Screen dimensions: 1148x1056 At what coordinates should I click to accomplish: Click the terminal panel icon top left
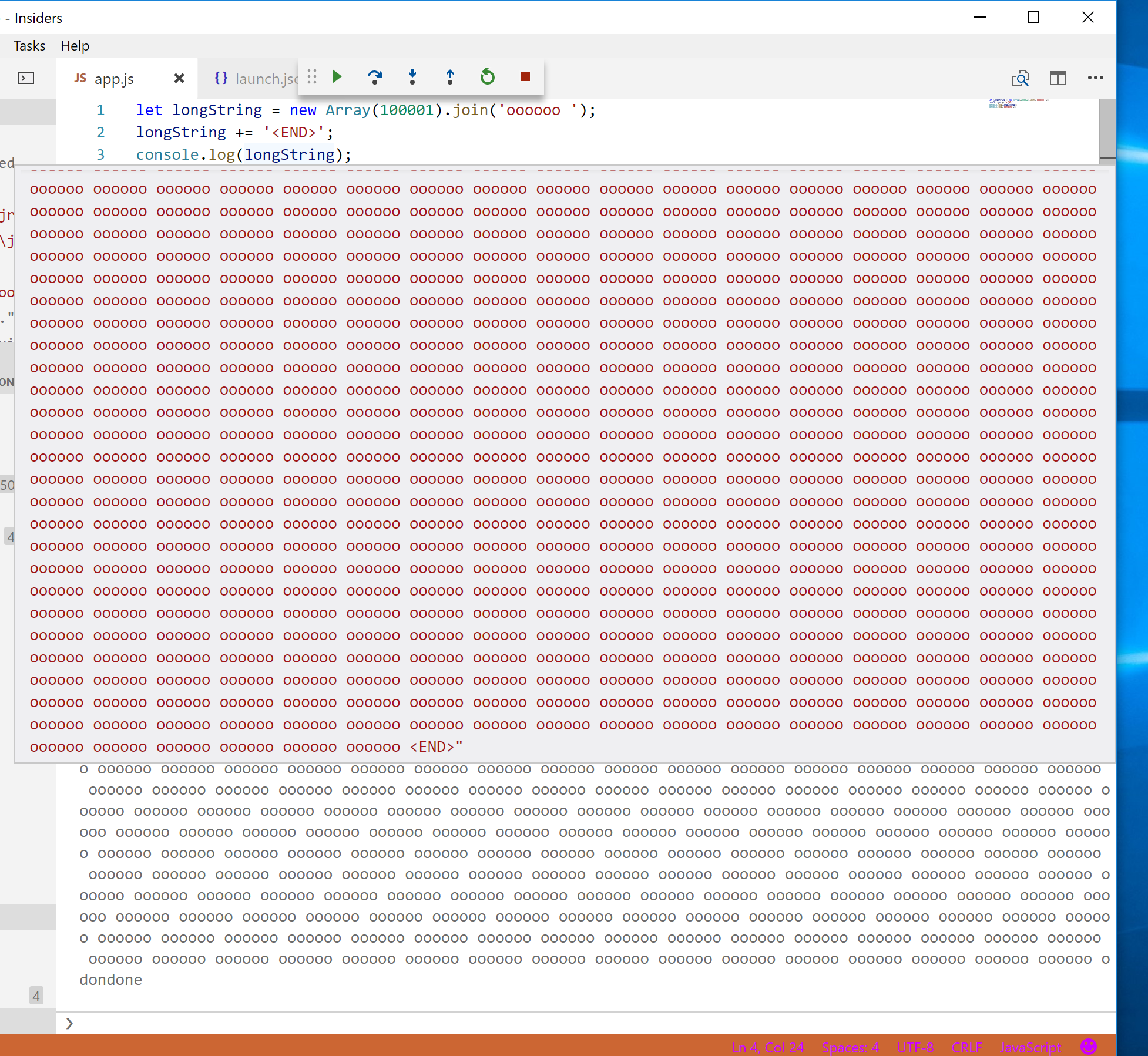(x=25, y=78)
